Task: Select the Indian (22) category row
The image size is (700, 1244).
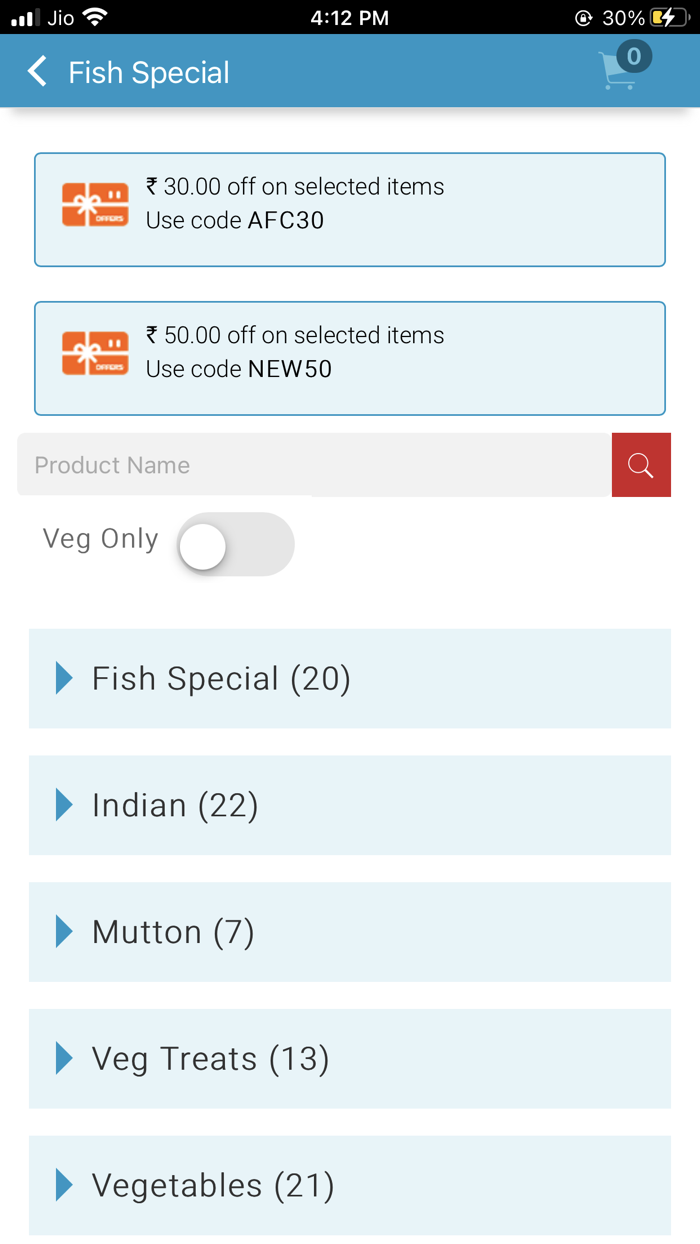Action: click(x=350, y=805)
